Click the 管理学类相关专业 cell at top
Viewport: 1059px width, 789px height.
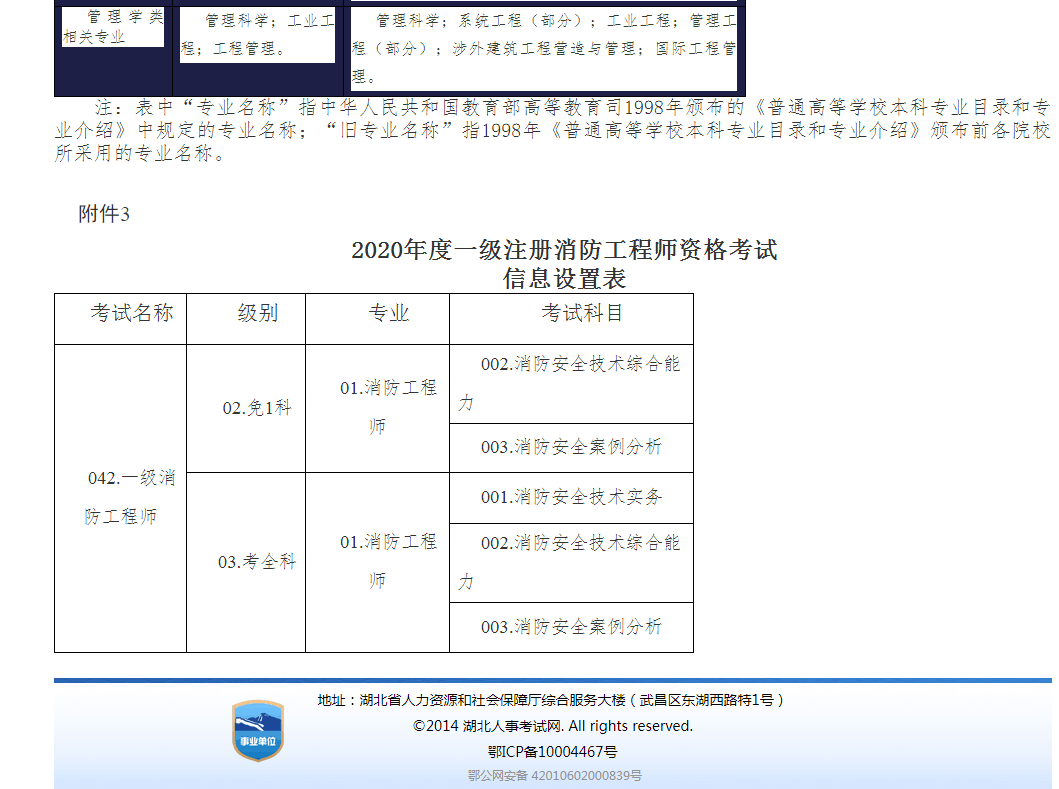pyautogui.click(x=111, y=24)
